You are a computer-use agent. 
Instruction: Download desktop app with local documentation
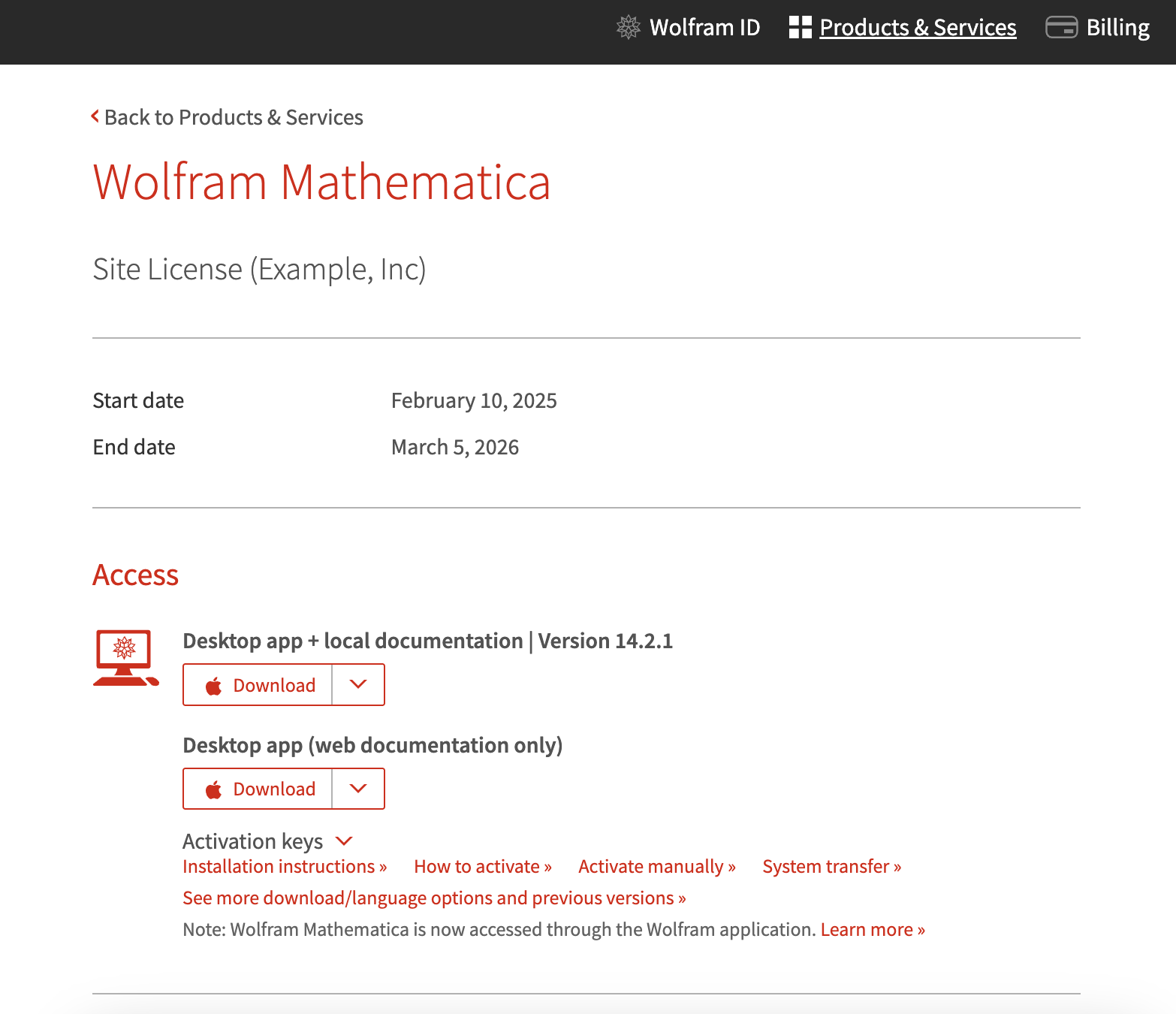point(274,685)
